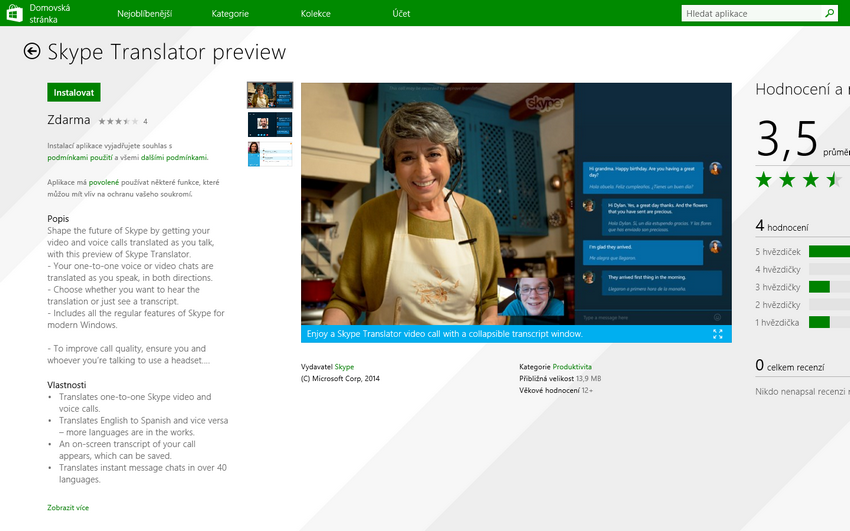Expand description with Zobrazit více
The width and height of the screenshot is (850, 531).
pyautogui.click(x=68, y=508)
